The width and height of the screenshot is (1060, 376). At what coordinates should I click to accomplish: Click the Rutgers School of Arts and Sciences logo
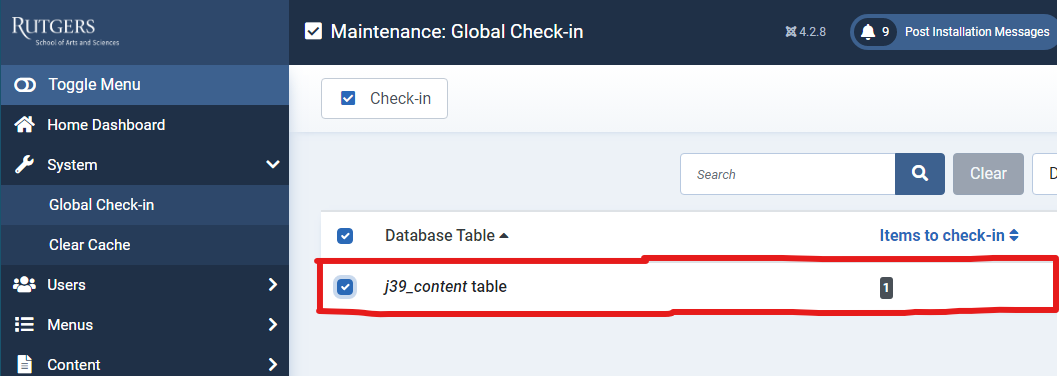(66, 32)
